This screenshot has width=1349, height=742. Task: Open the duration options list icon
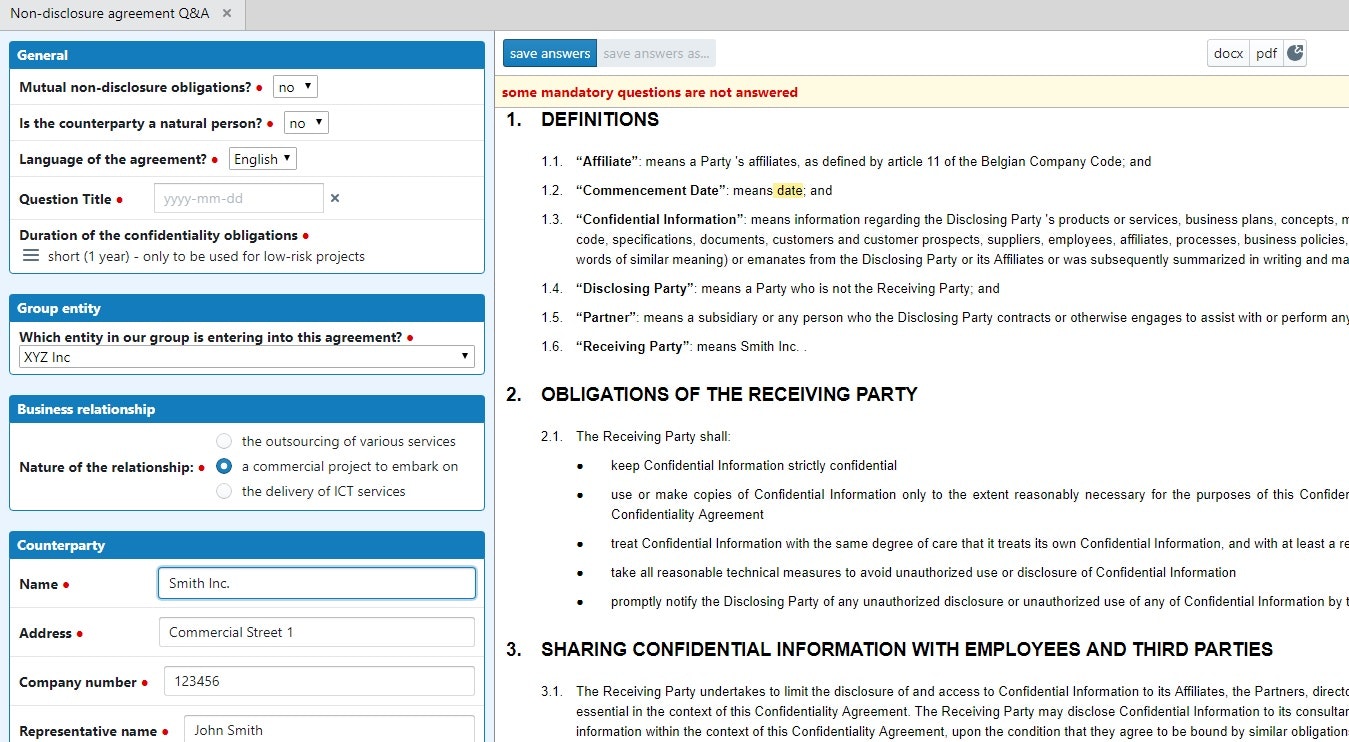coord(31,256)
